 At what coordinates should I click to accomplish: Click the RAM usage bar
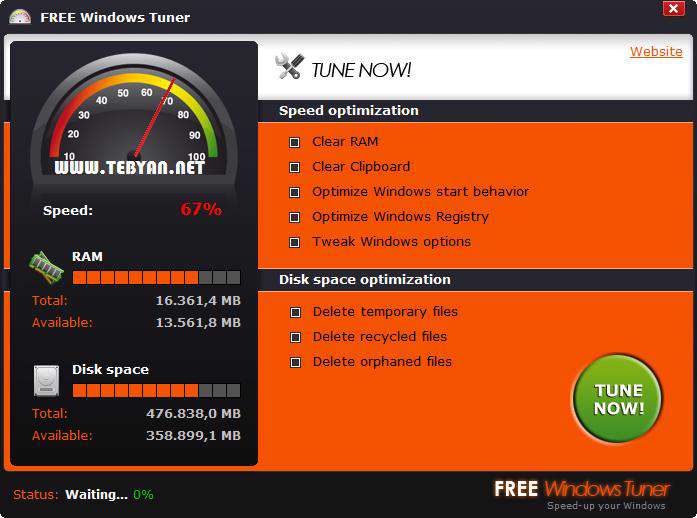[156, 277]
